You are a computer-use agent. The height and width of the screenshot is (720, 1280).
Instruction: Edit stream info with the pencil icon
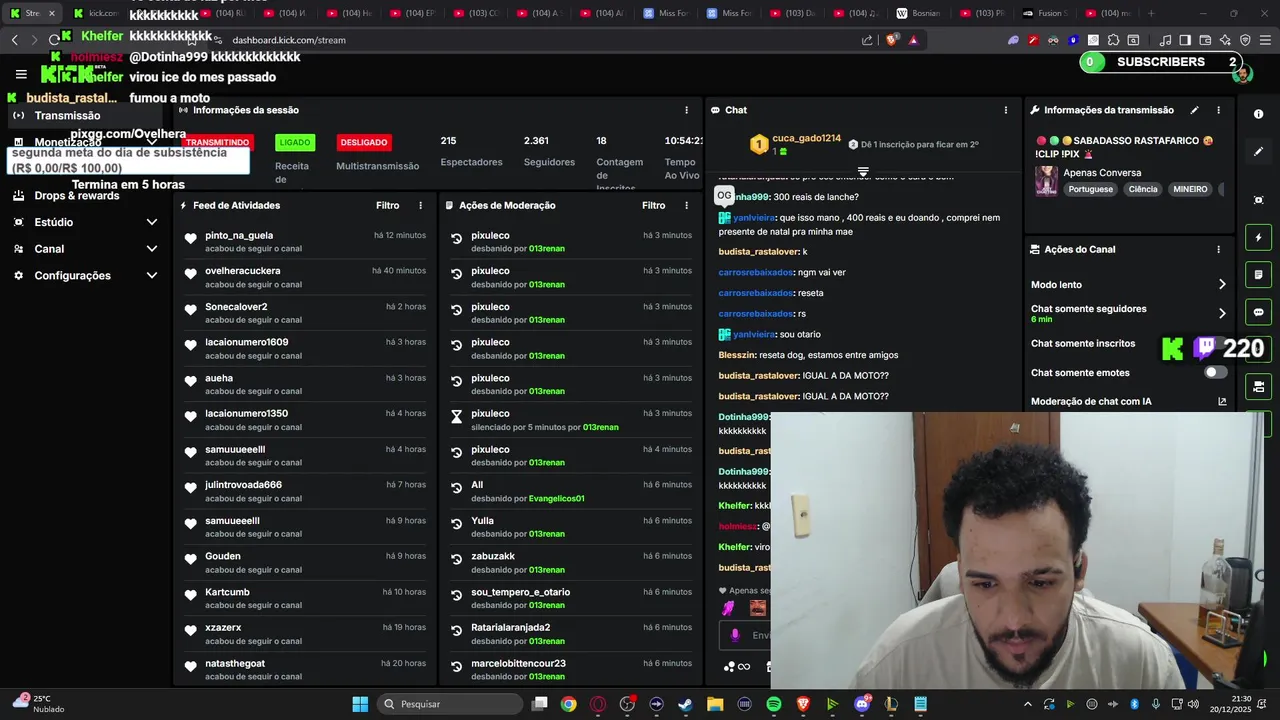(x=1194, y=110)
